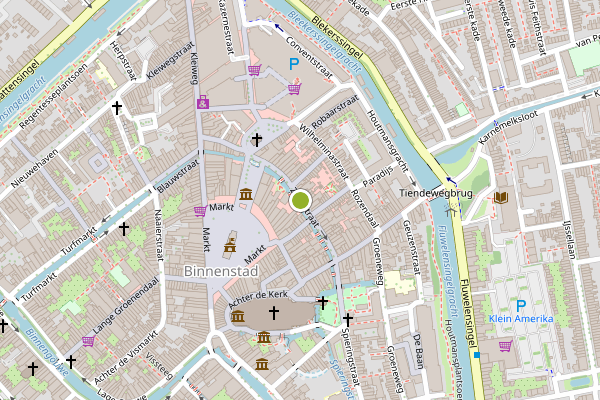600x400 pixels.
Task: Click the Houtmansgracht street label
Action: (386, 141)
